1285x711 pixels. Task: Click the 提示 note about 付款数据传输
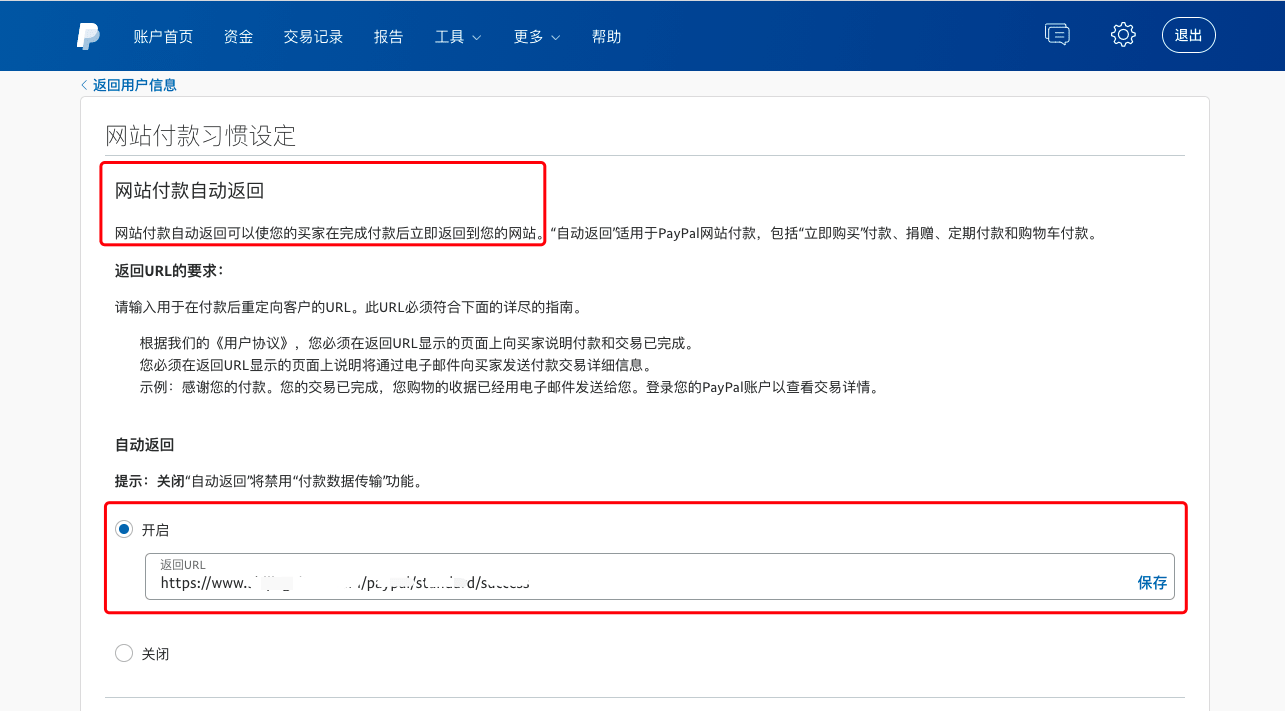(269, 481)
